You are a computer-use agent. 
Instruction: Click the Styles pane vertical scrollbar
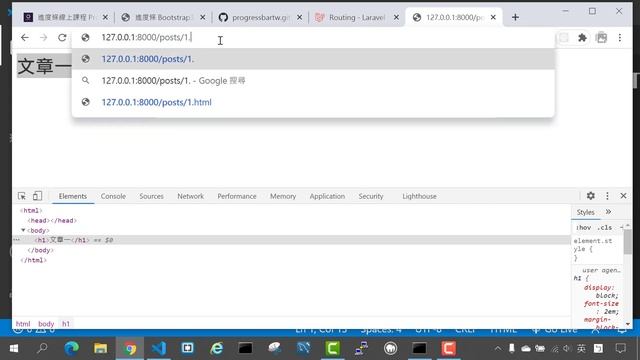pyautogui.click(x=628, y=242)
